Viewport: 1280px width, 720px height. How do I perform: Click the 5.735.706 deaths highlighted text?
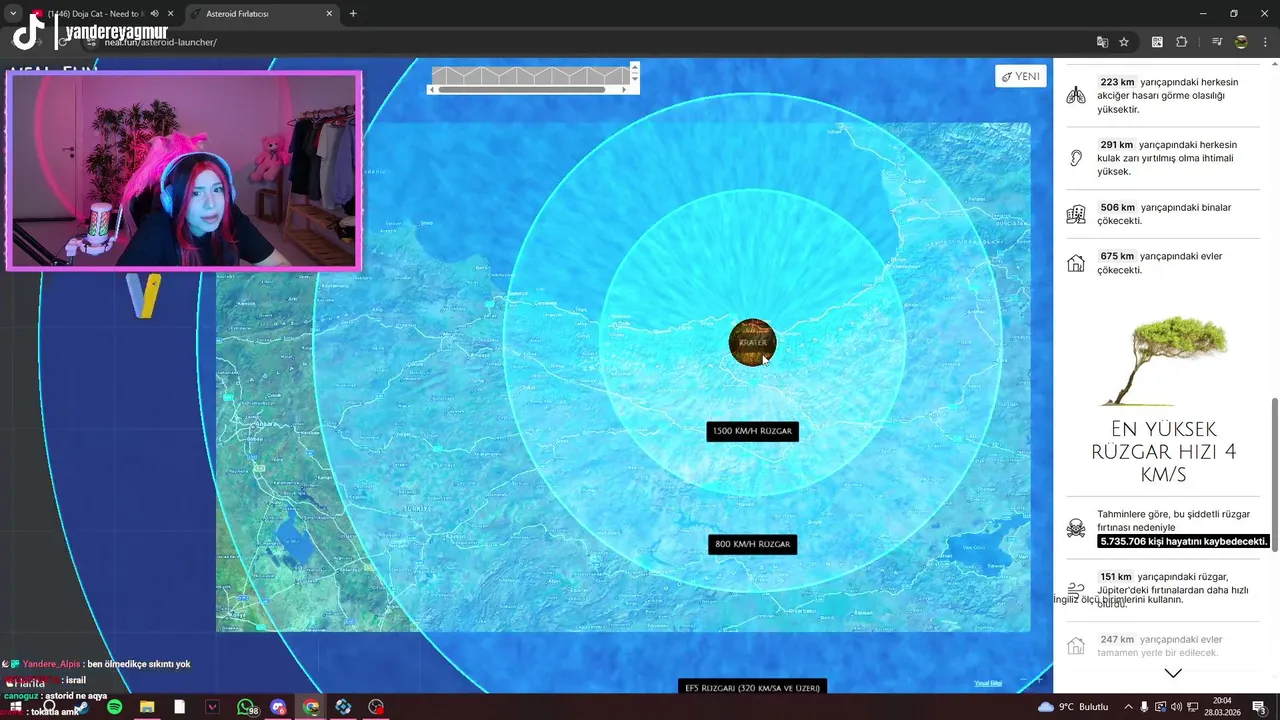(1183, 541)
